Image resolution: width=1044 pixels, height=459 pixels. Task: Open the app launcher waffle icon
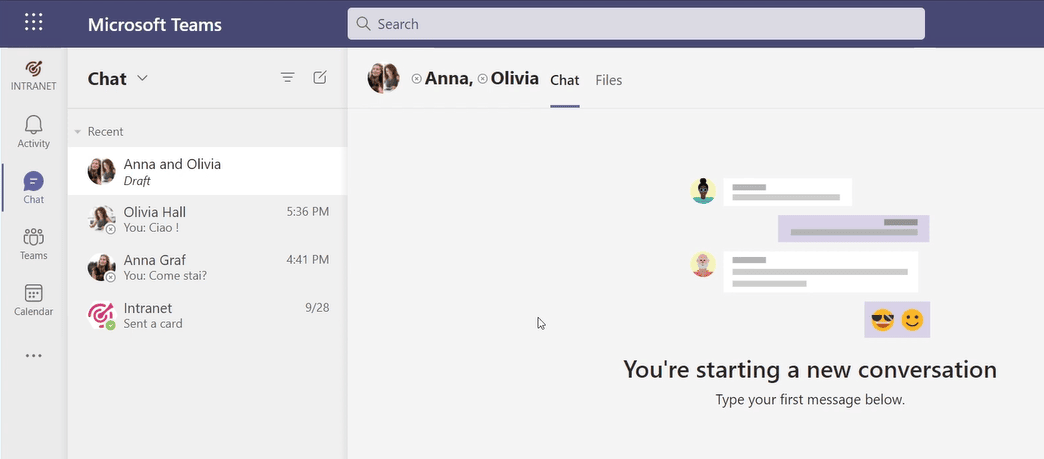coord(33,23)
